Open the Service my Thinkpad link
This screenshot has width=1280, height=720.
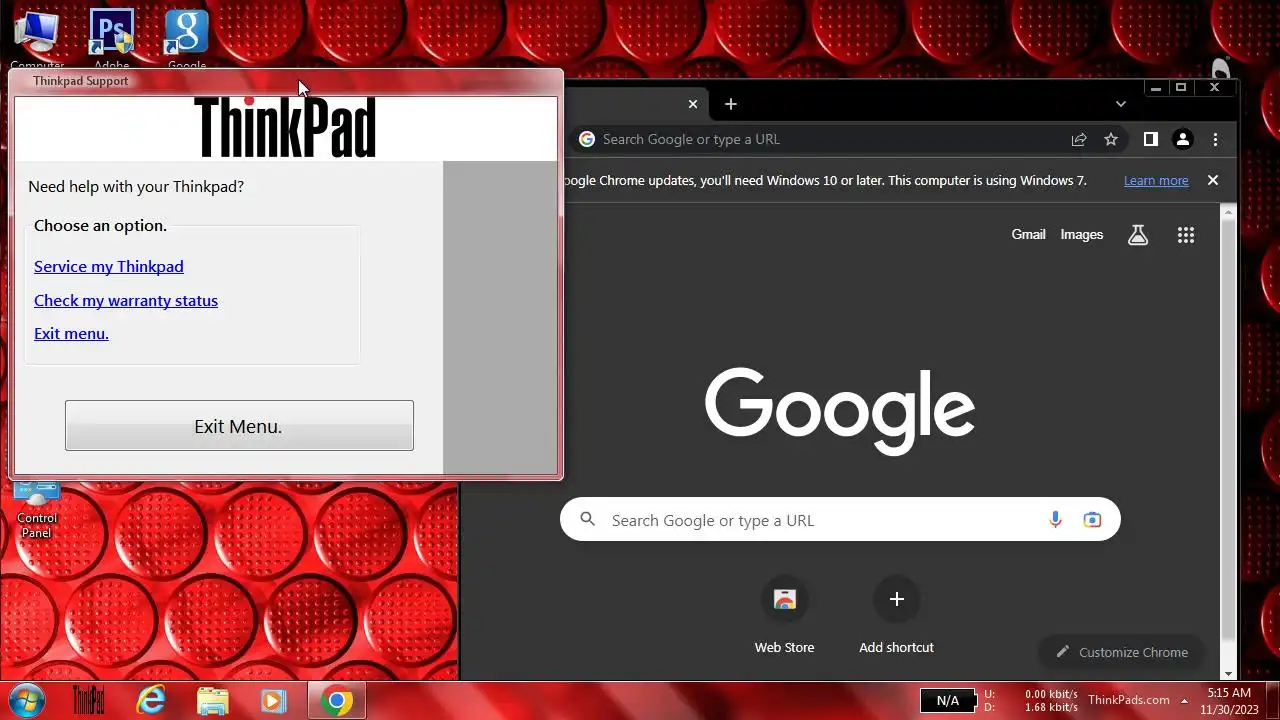pyautogui.click(x=108, y=266)
